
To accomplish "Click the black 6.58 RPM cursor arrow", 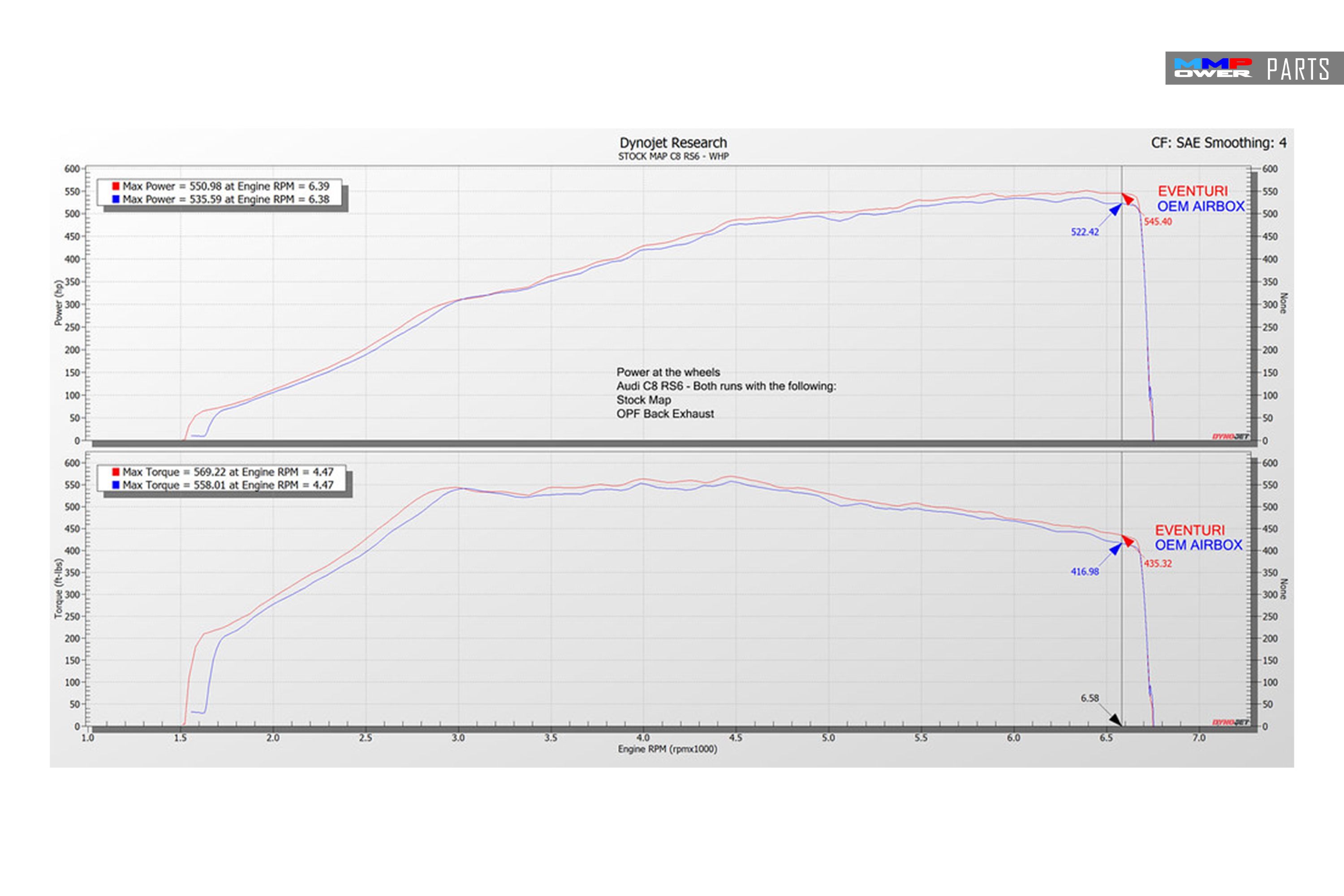I will pyautogui.click(x=1115, y=719).
